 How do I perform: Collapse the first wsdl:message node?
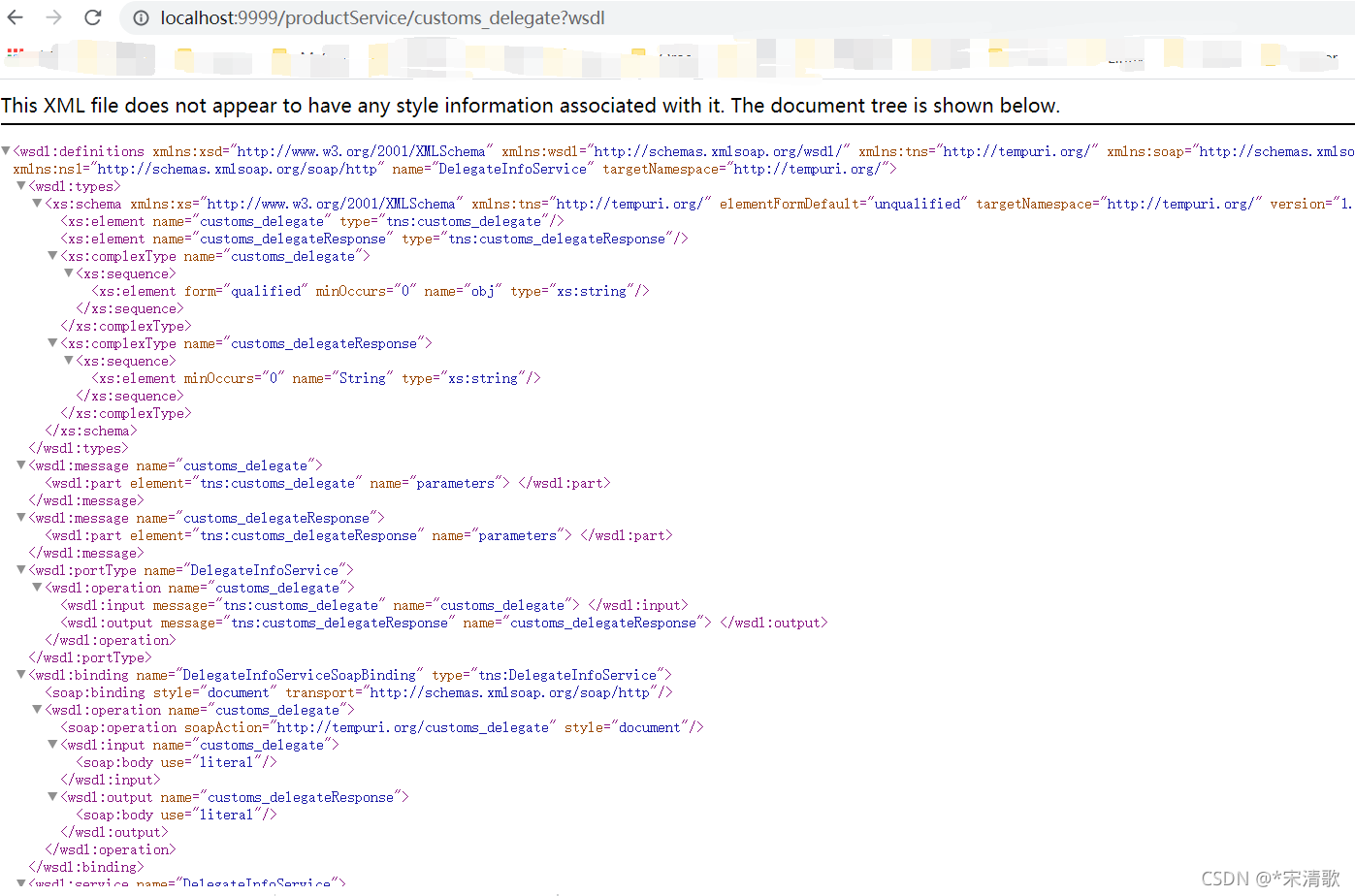pos(20,464)
